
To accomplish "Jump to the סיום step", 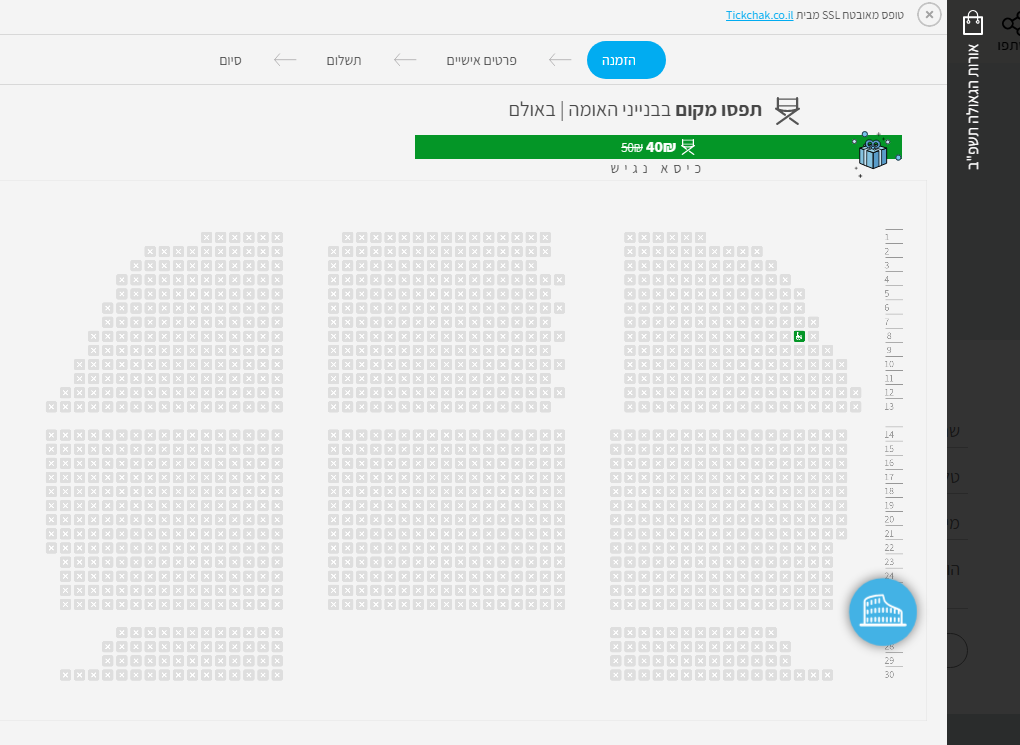I will click(x=230, y=60).
